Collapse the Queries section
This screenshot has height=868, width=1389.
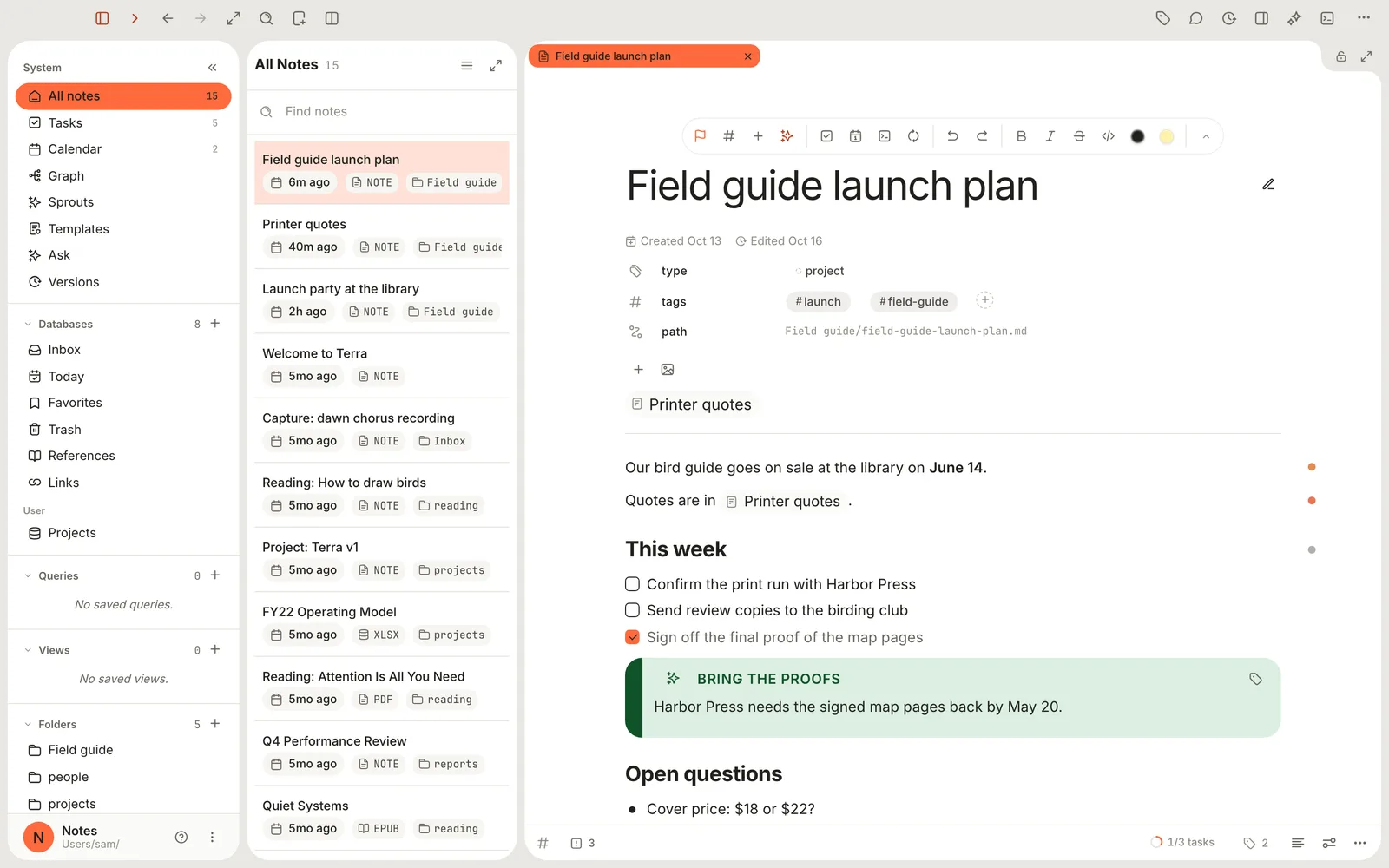[x=28, y=575]
